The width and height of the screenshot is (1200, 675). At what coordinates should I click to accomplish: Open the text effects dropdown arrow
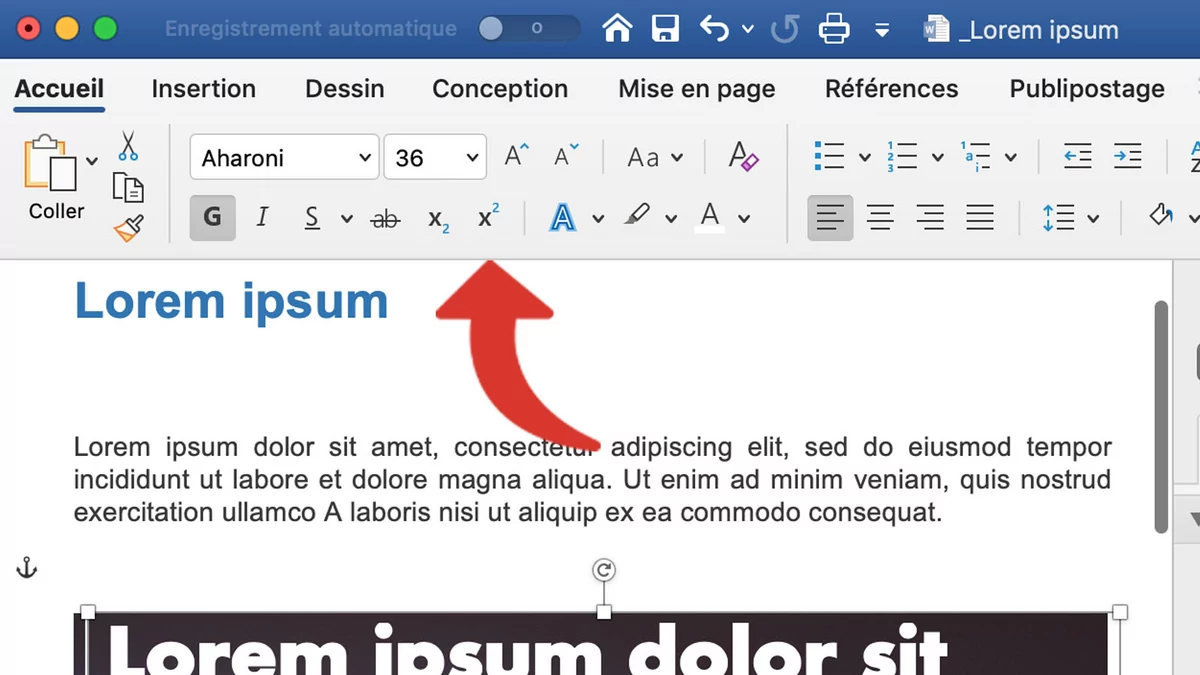598,219
